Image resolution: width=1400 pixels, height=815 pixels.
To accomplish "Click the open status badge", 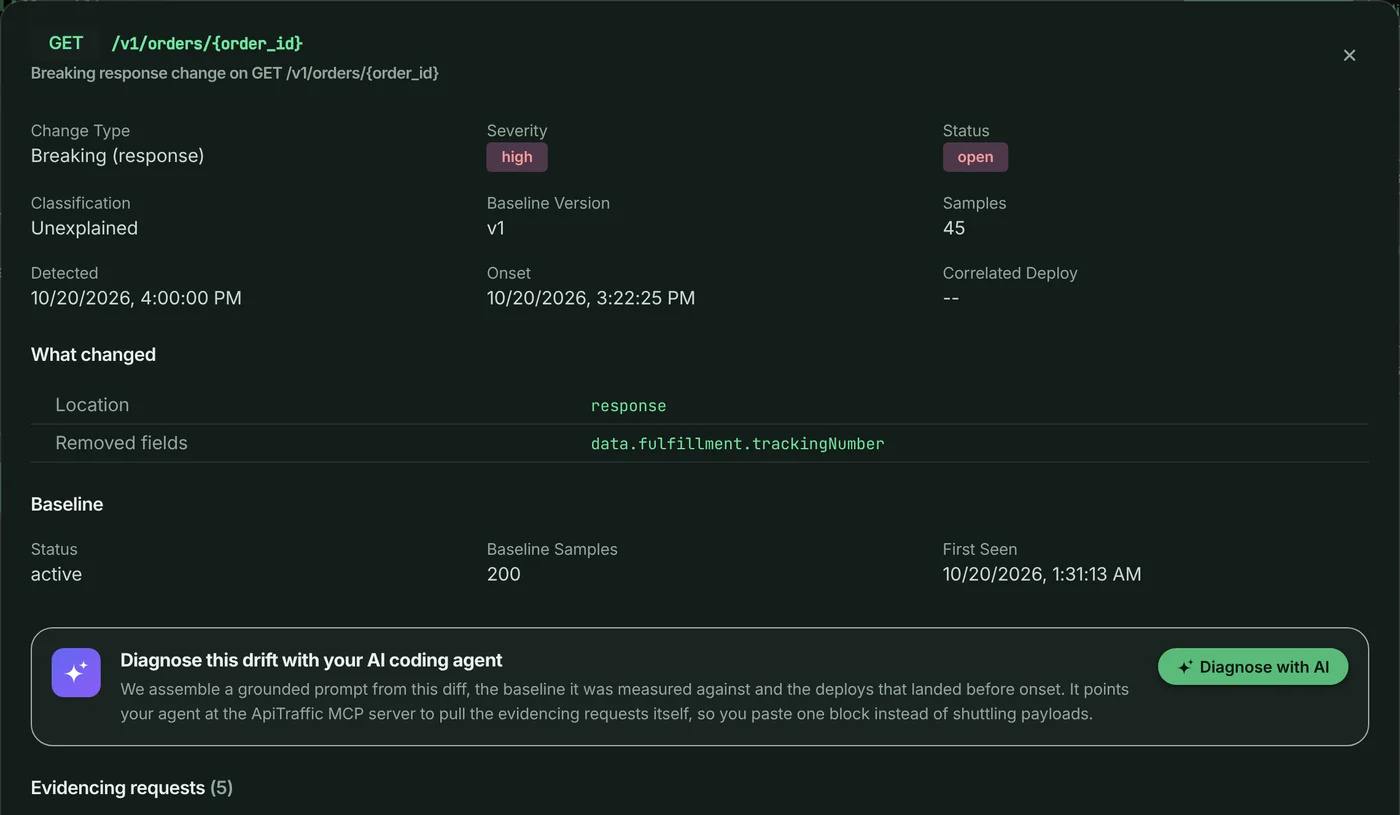I will coord(975,157).
